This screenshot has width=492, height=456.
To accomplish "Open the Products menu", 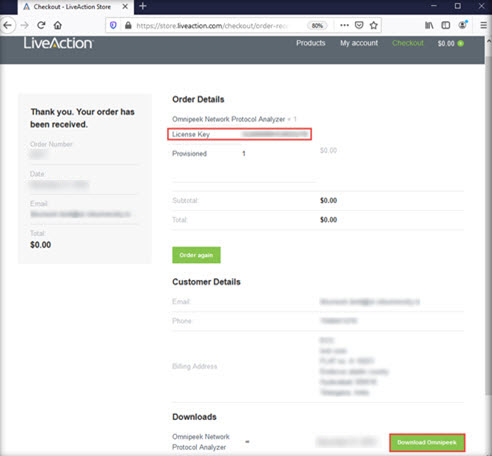I will point(311,43).
